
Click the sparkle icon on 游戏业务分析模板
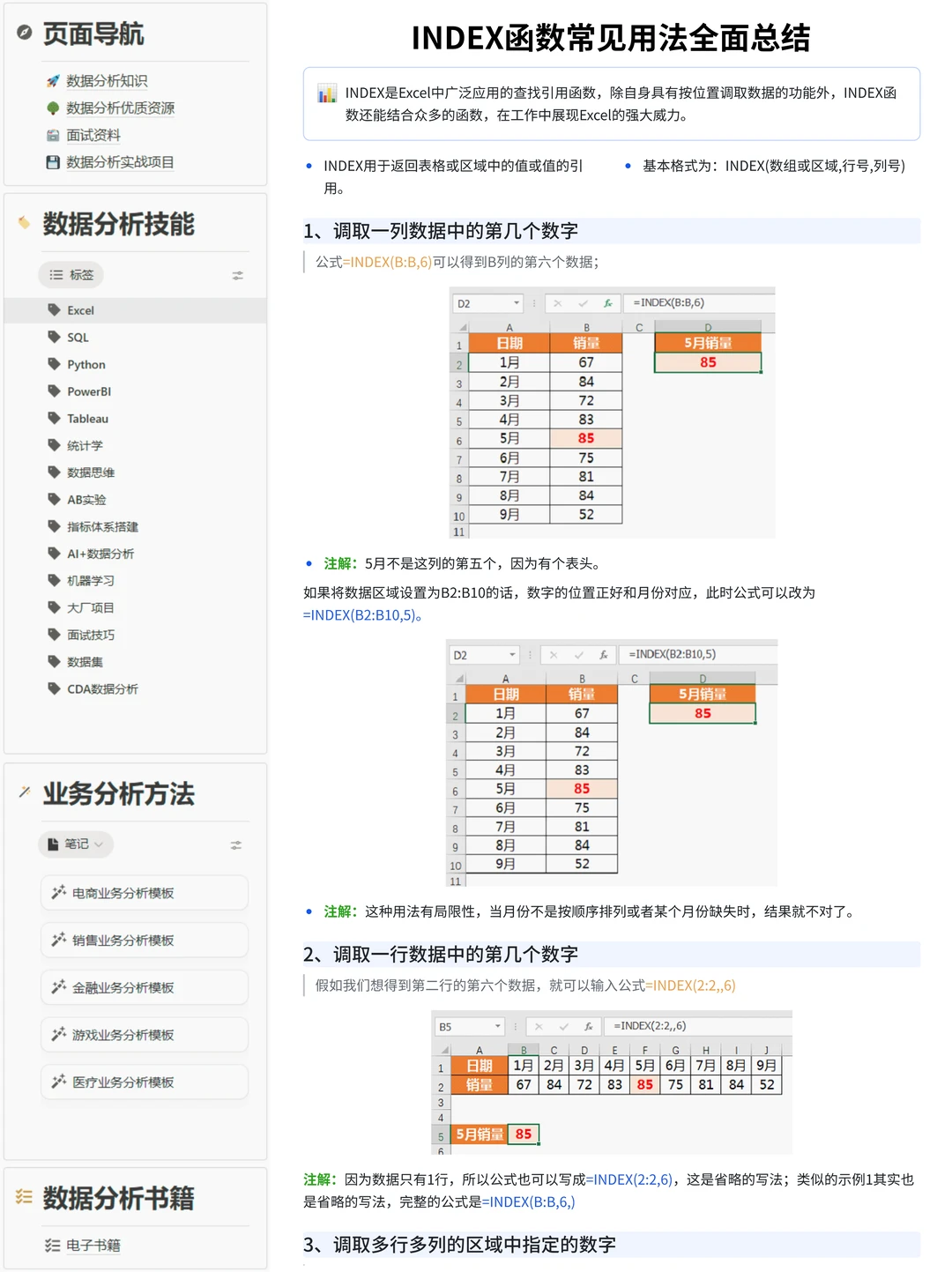tap(60, 1033)
